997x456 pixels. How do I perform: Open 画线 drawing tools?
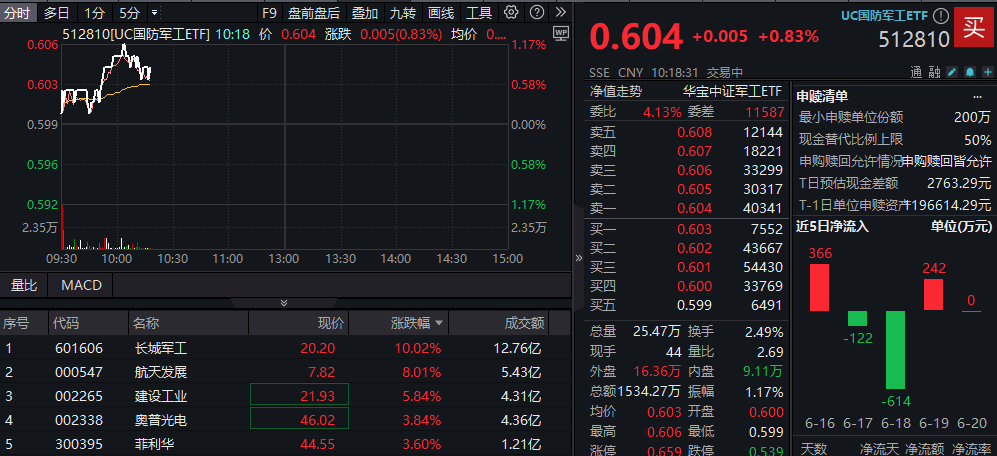(441, 12)
